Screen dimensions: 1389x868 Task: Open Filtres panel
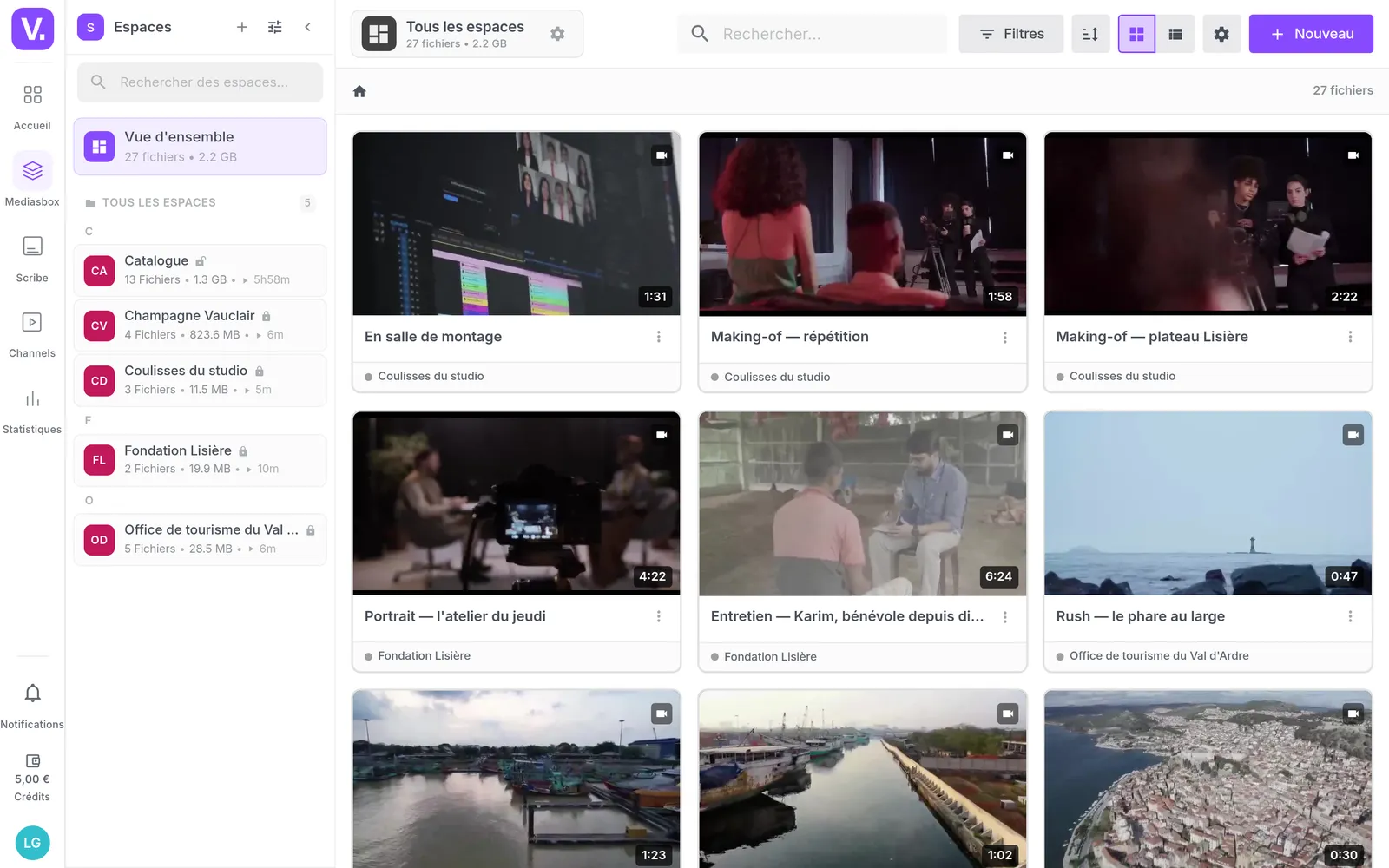[1010, 34]
